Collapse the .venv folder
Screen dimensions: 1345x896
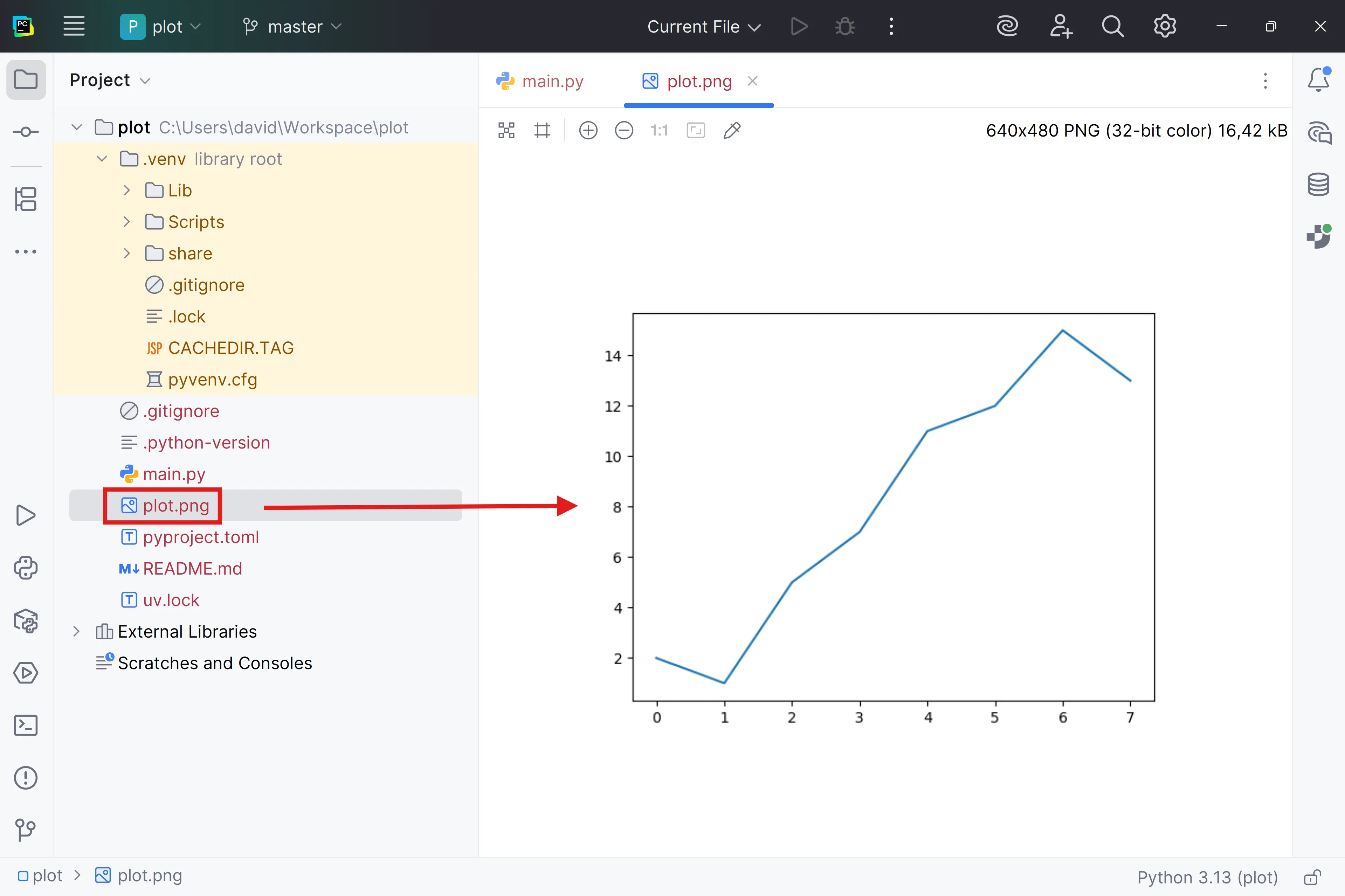point(102,159)
